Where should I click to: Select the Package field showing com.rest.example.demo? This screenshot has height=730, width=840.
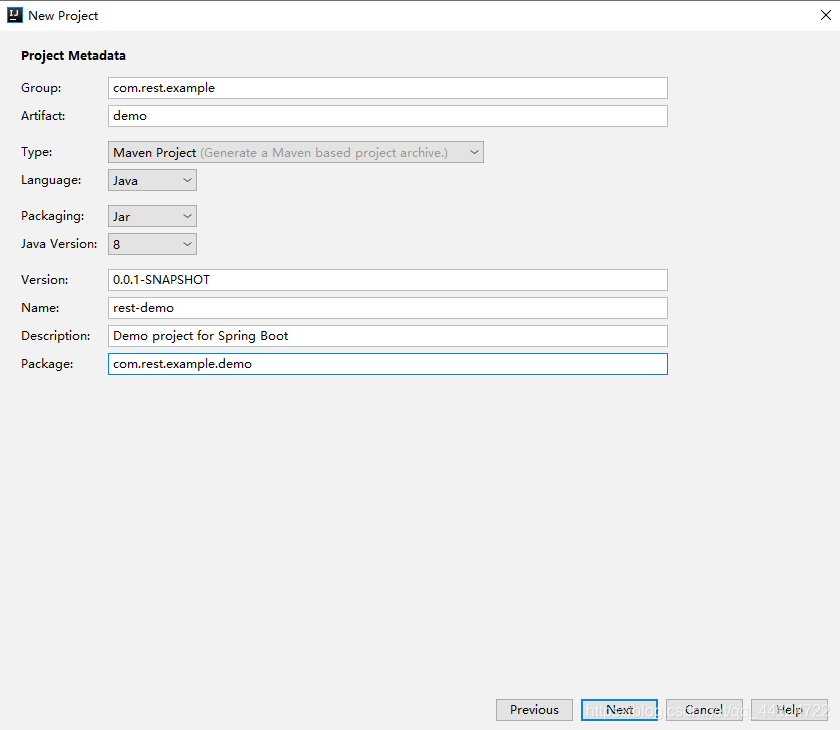tap(387, 364)
